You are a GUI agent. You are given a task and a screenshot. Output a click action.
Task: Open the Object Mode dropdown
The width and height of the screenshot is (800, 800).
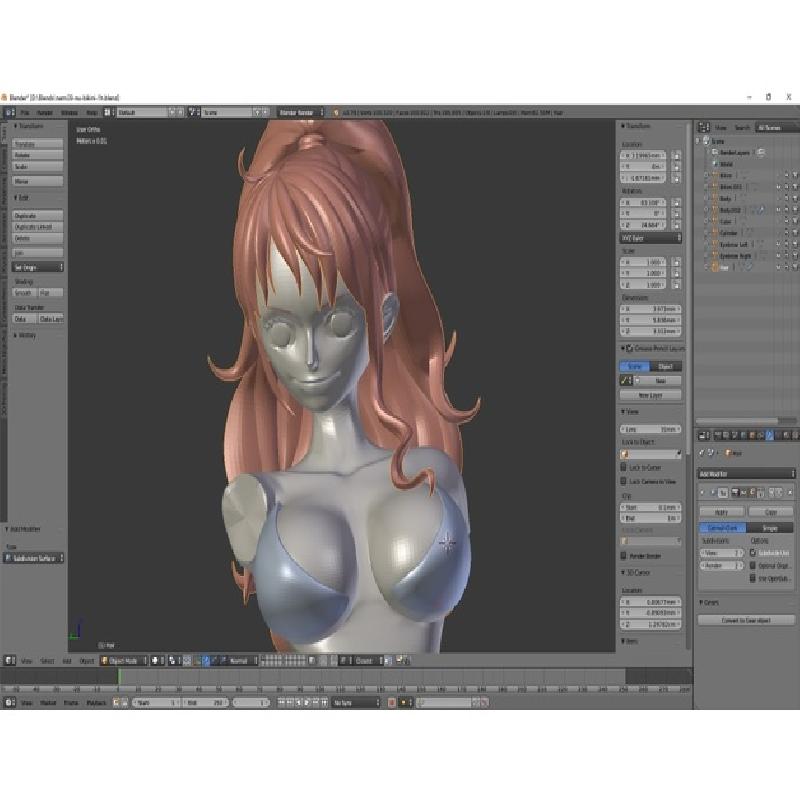(x=124, y=661)
